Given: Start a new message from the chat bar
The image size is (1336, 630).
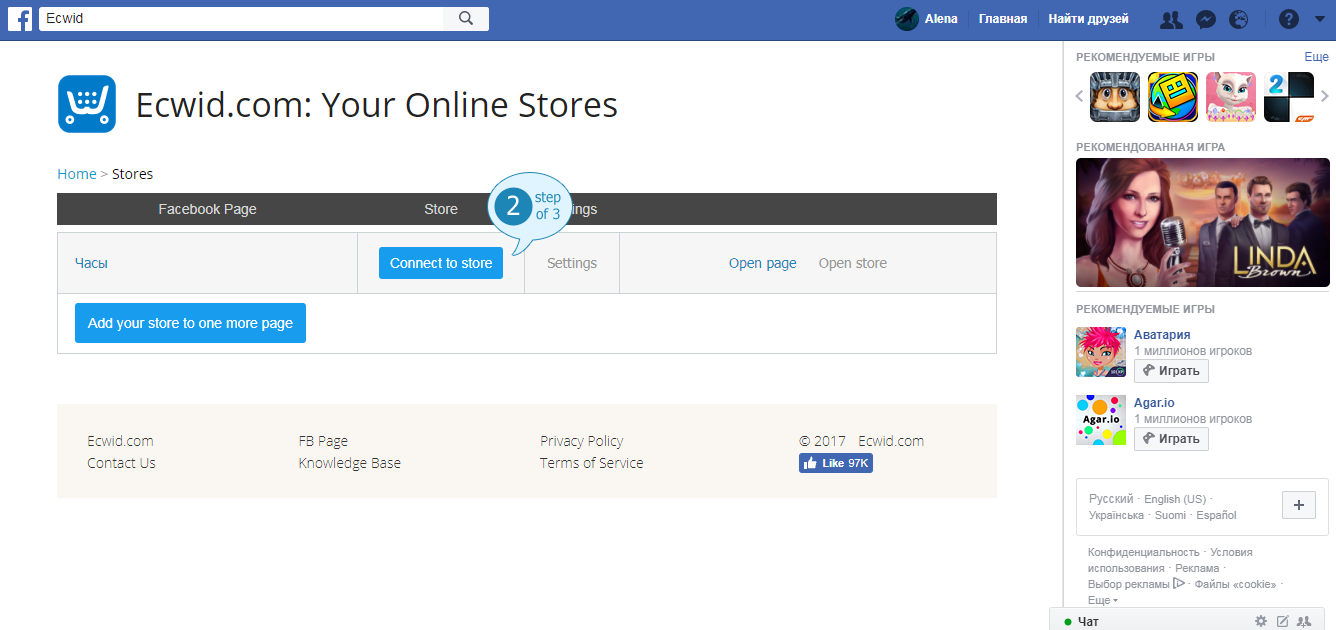Looking at the screenshot, I should tap(1283, 621).
